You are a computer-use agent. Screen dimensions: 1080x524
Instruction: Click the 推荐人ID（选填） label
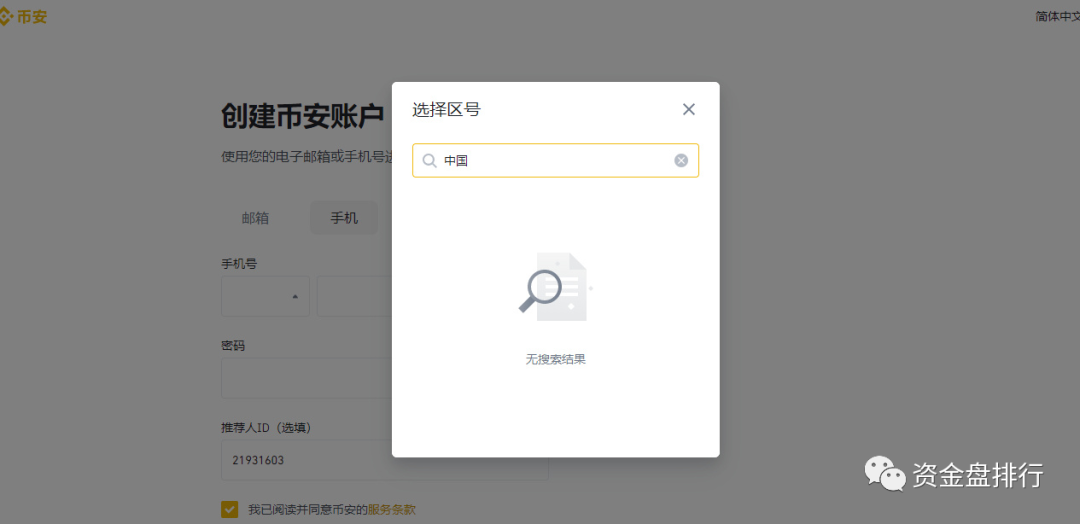267,428
